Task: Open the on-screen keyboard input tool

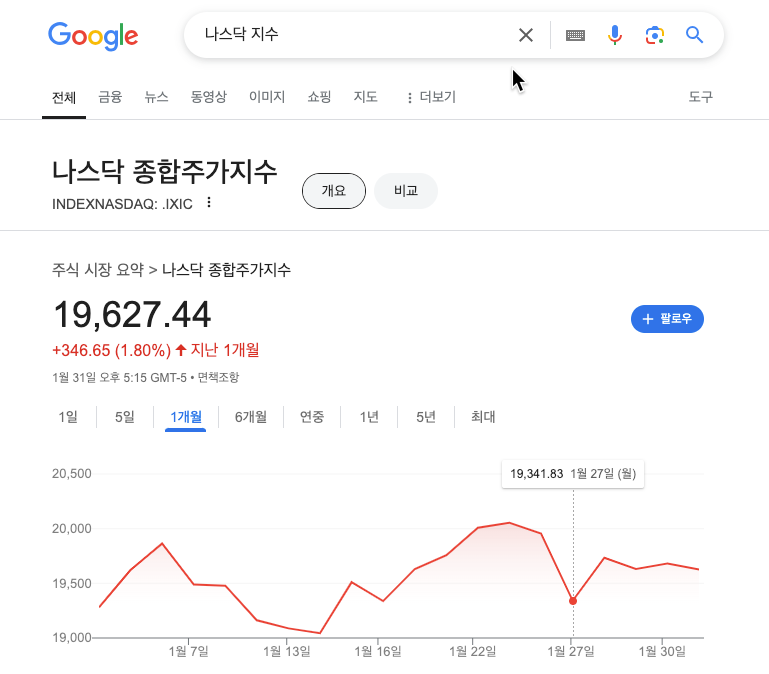Action: (575, 35)
